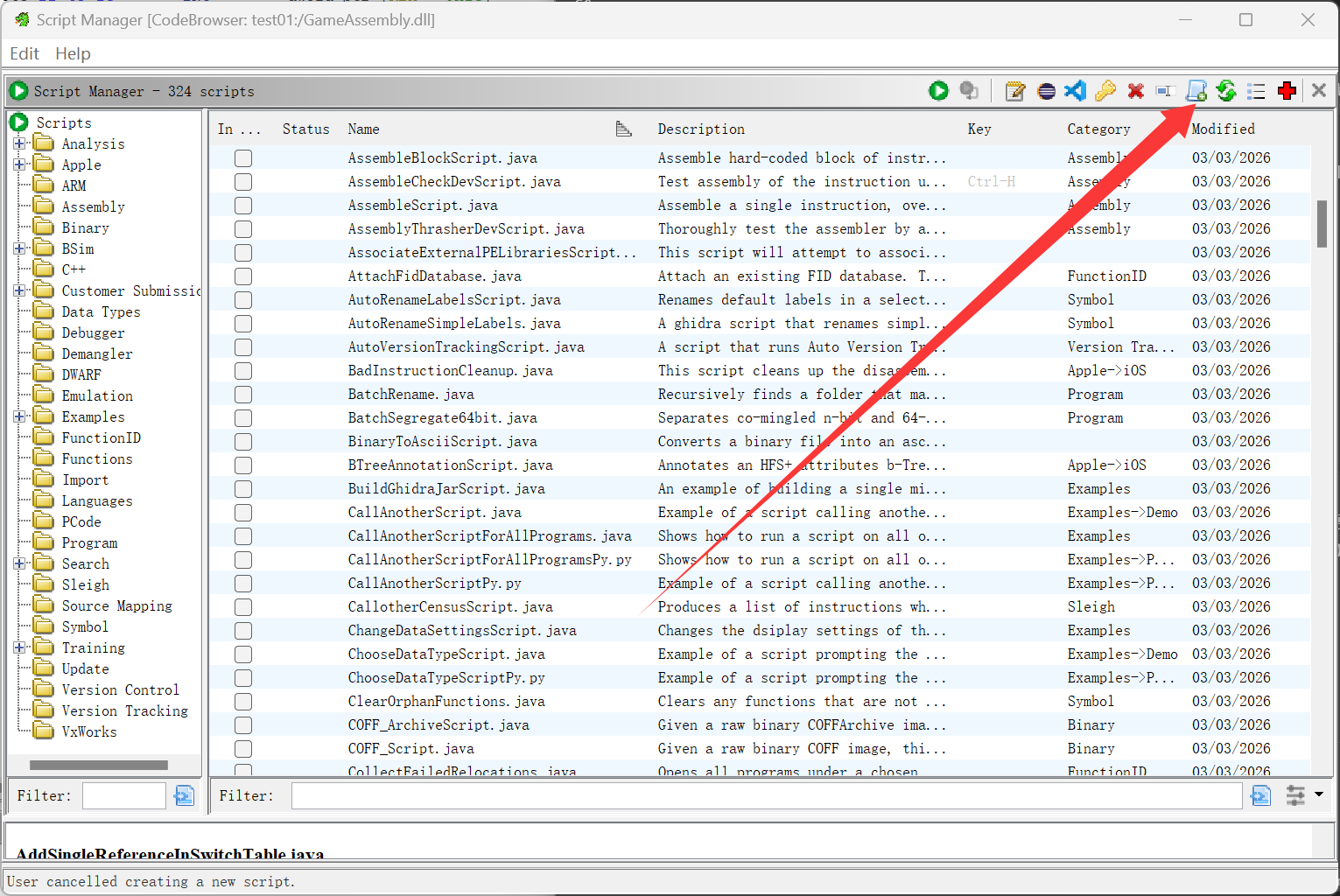Screen dimensions: 1340x896
Task: Assign a key binding with the key icon
Action: [x=1105, y=91]
